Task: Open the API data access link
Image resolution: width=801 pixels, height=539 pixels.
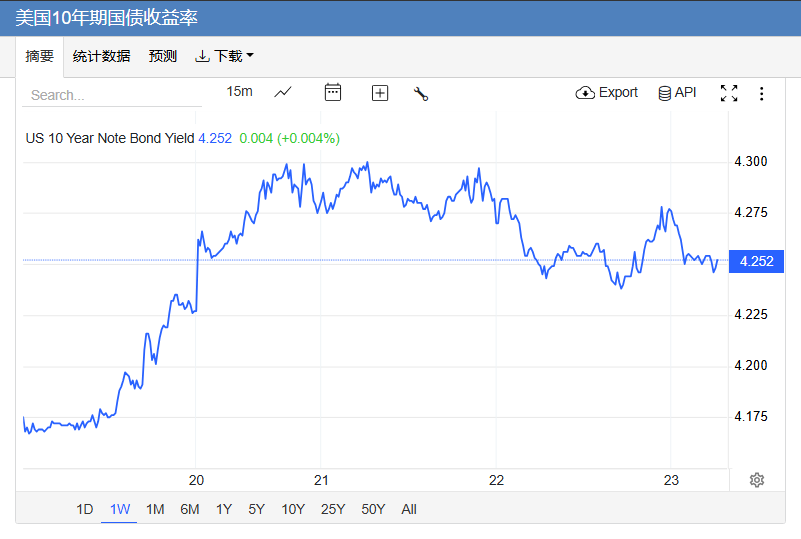Action: tap(677, 92)
